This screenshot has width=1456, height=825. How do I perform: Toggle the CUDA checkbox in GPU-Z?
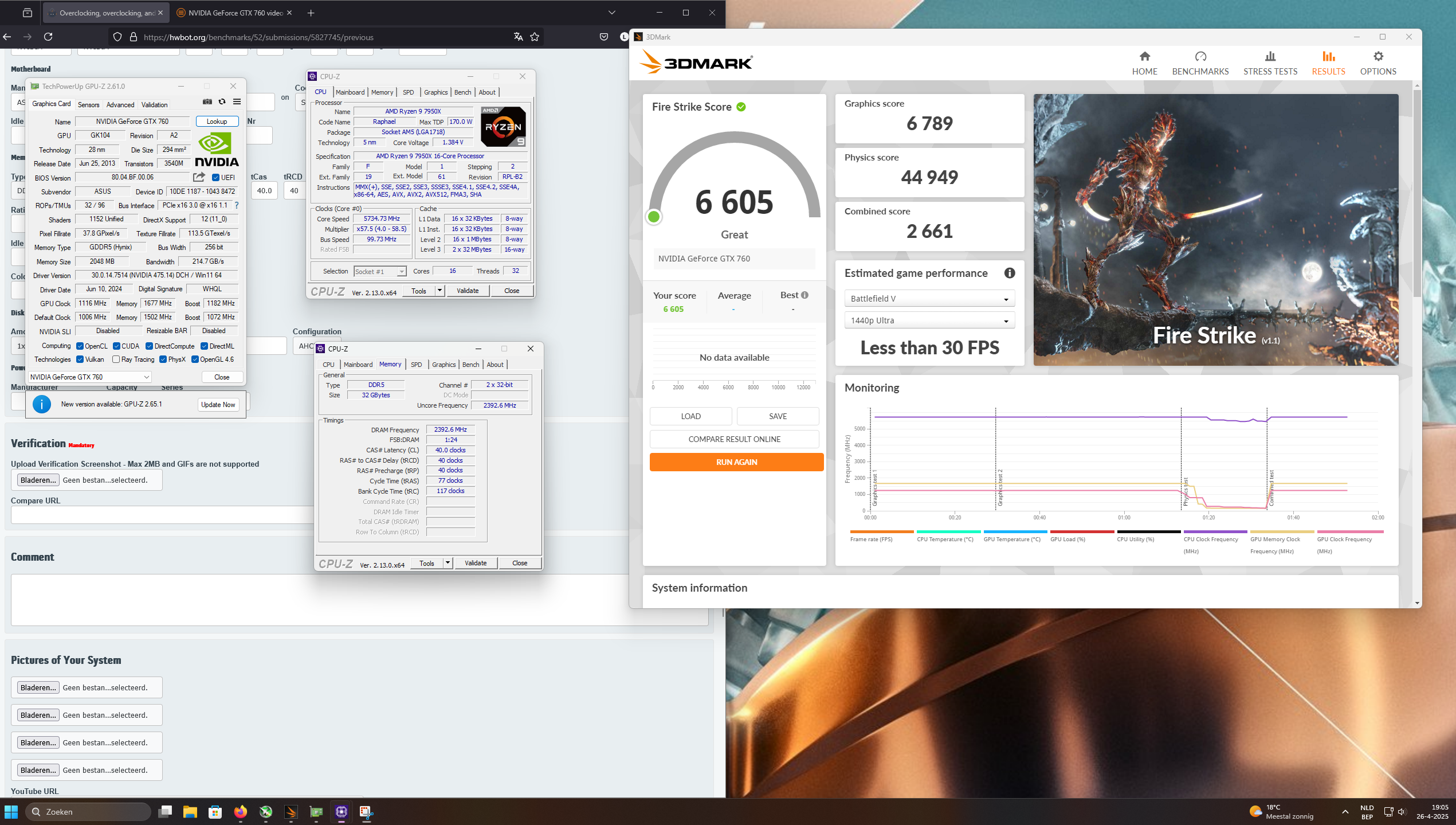click(117, 346)
